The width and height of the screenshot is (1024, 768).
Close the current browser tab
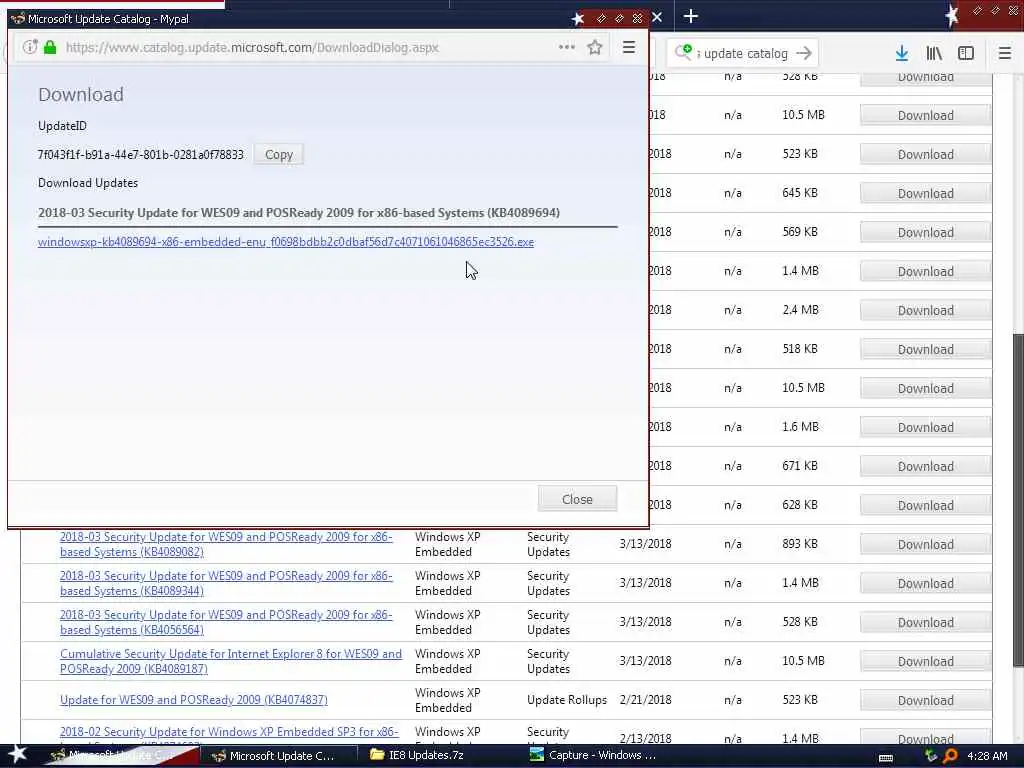(657, 17)
